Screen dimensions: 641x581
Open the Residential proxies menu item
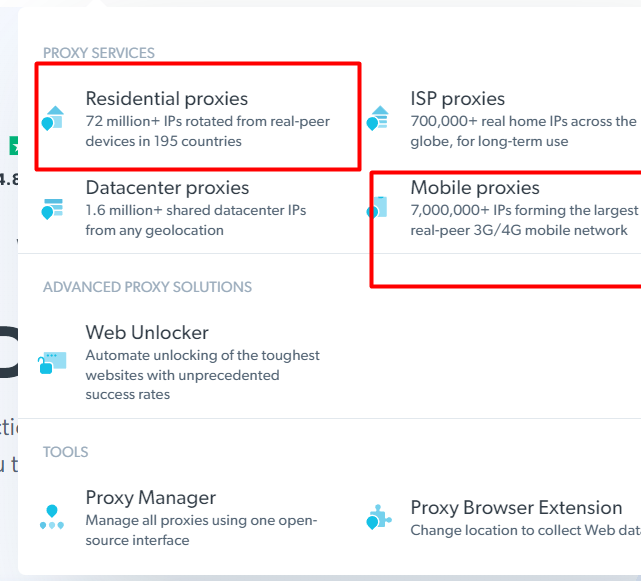[x=166, y=99]
